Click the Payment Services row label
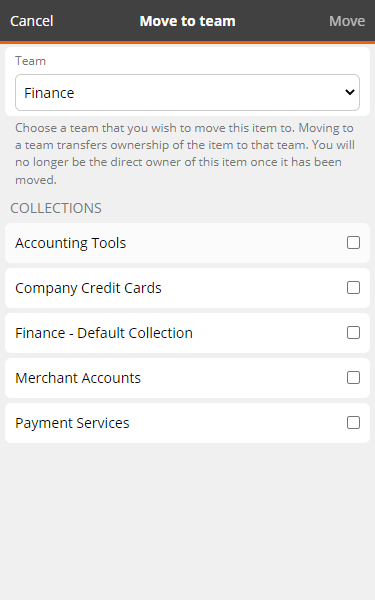Image resolution: width=375 pixels, height=600 pixels. pos(72,423)
